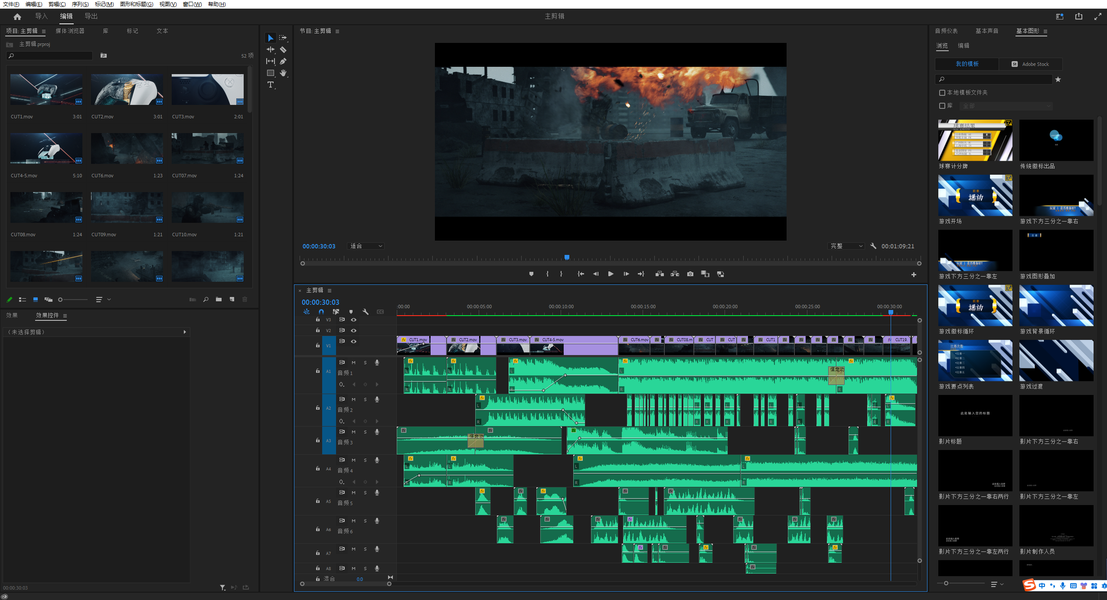Open sort icons dropdown in Project panel

102,299
